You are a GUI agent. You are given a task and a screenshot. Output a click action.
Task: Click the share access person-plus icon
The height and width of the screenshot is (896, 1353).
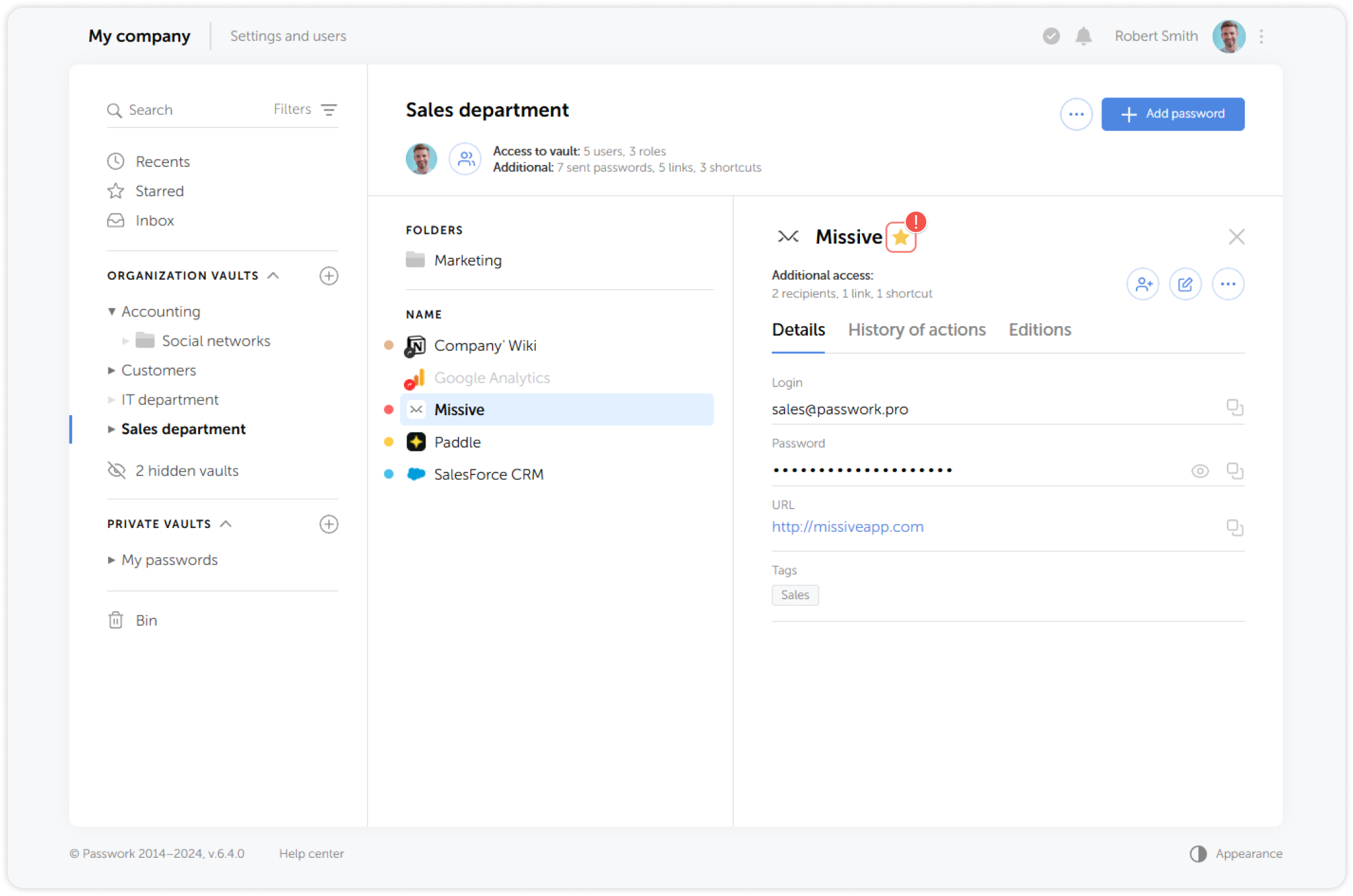1143,284
